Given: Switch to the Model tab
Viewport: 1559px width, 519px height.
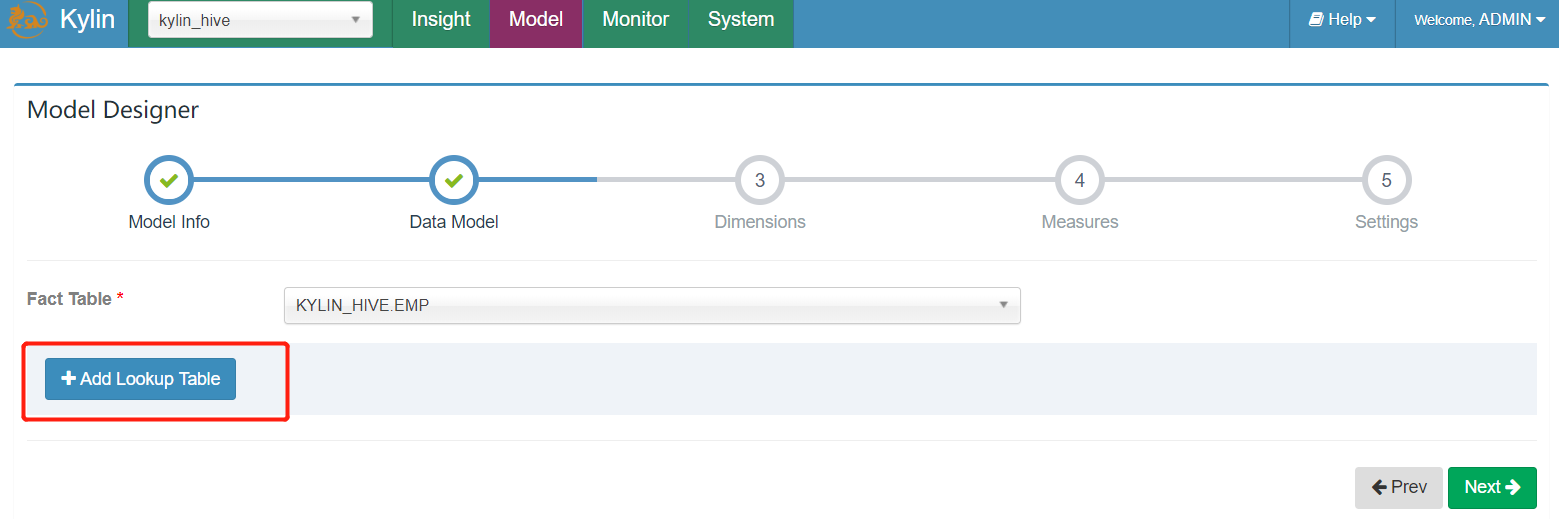Looking at the screenshot, I should (536, 20).
